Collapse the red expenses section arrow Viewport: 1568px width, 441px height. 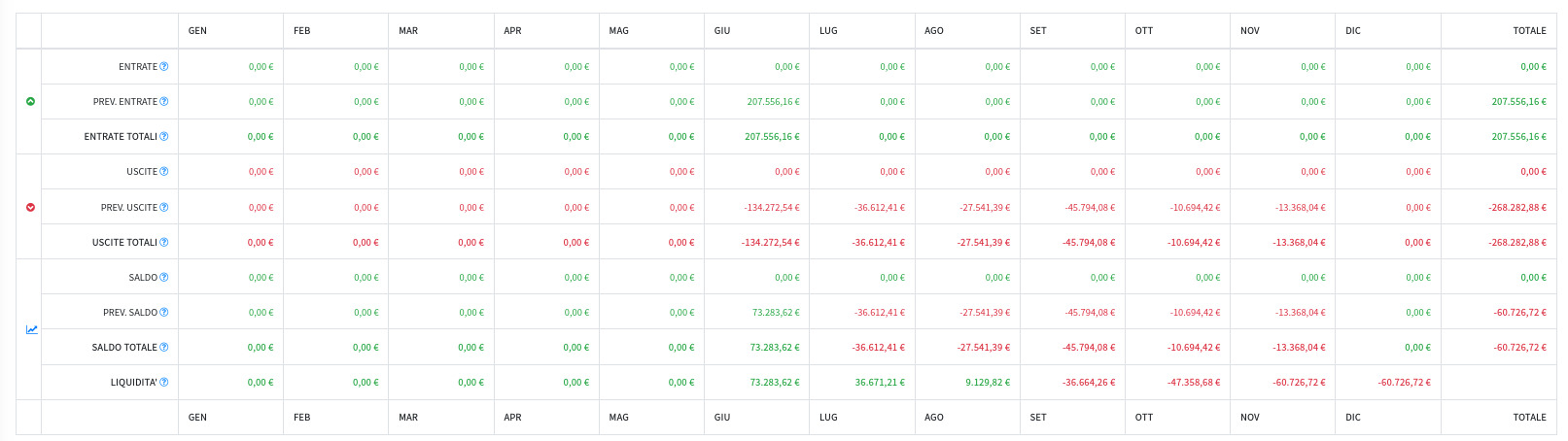[30, 207]
